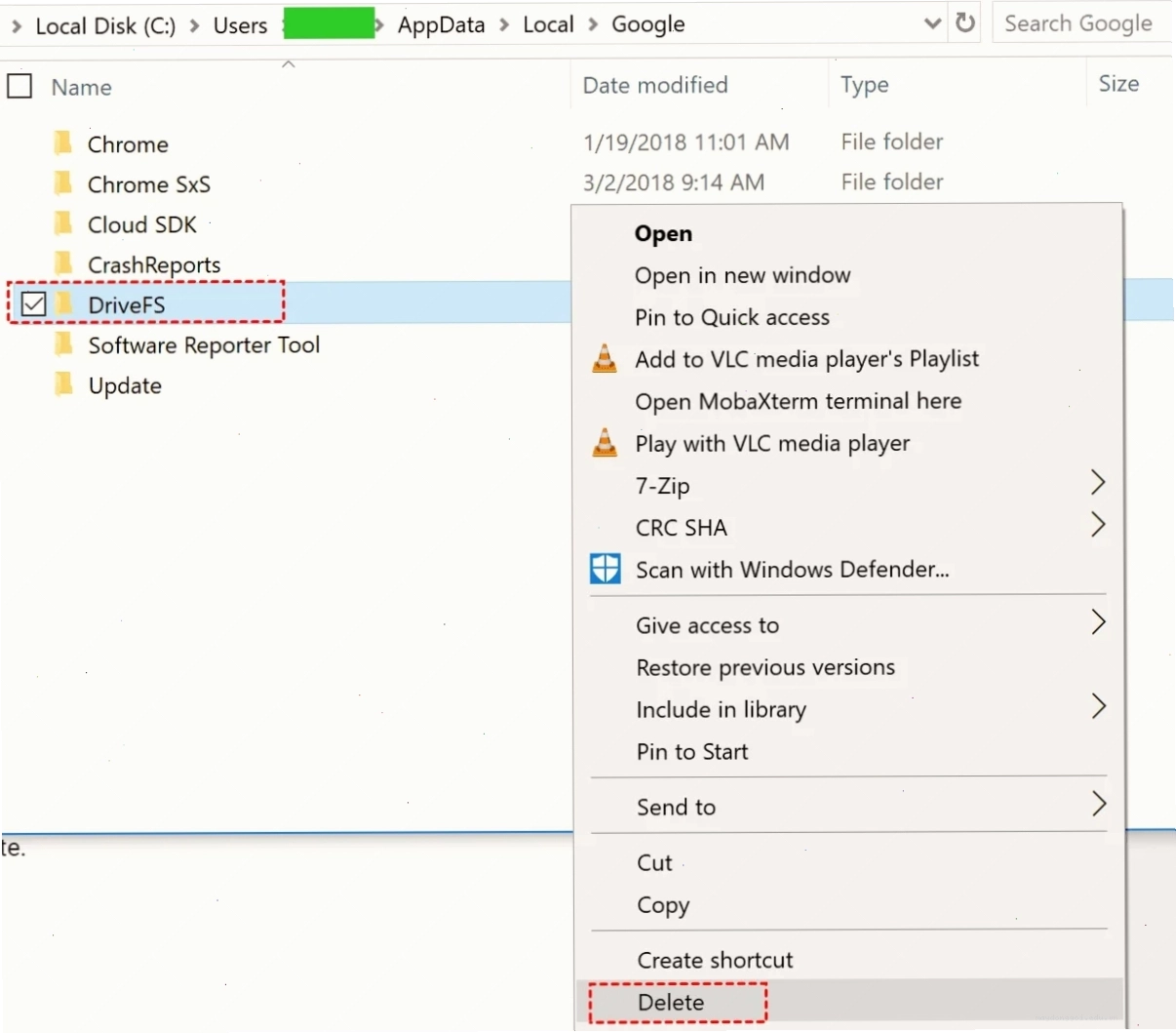
Task: Navigate to Local breadcrumb
Action: coord(548,25)
